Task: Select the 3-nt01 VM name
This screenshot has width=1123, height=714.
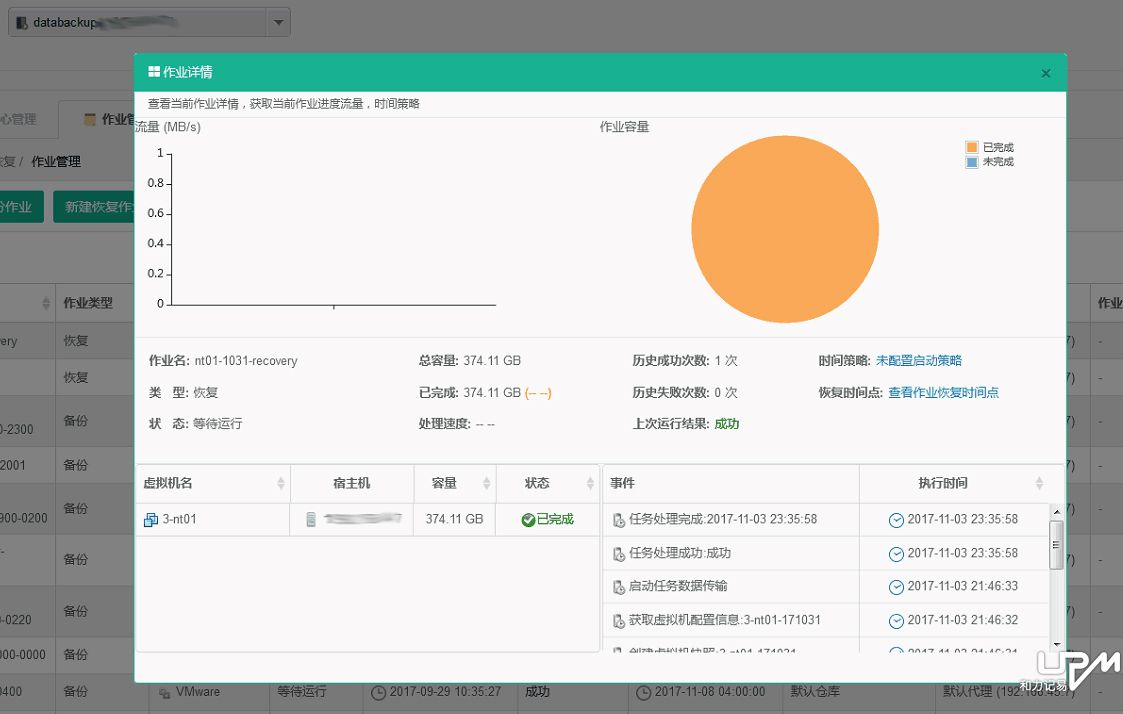Action: point(179,519)
